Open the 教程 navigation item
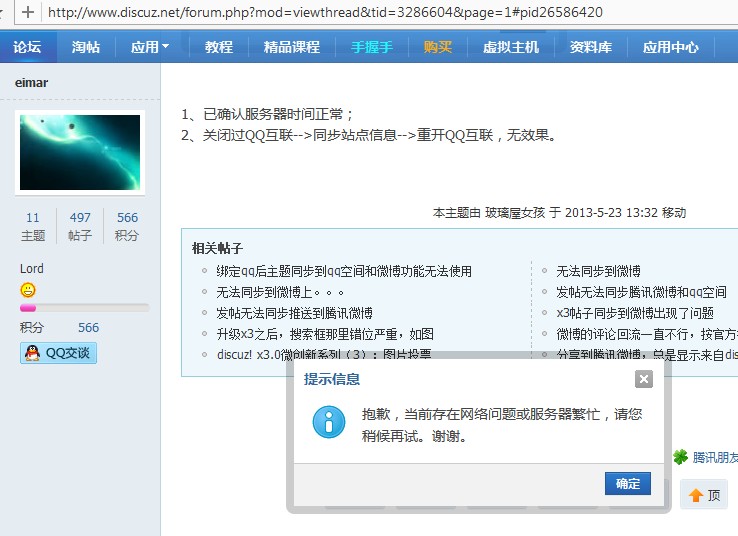Viewport: 738px width, 536px height. [219, 47]
